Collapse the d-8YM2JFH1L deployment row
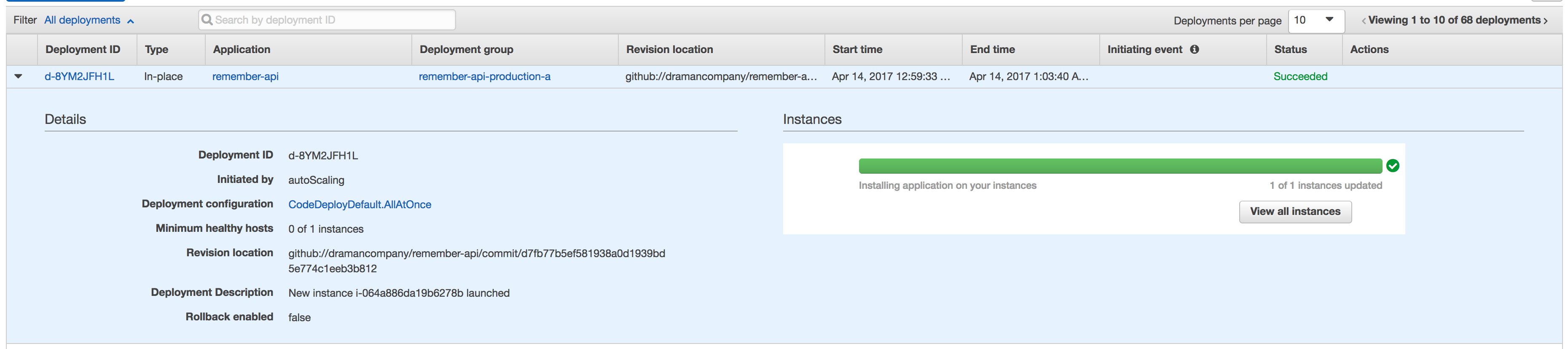This screenshot has width=1568, height=349. click(x=18, y=76)
